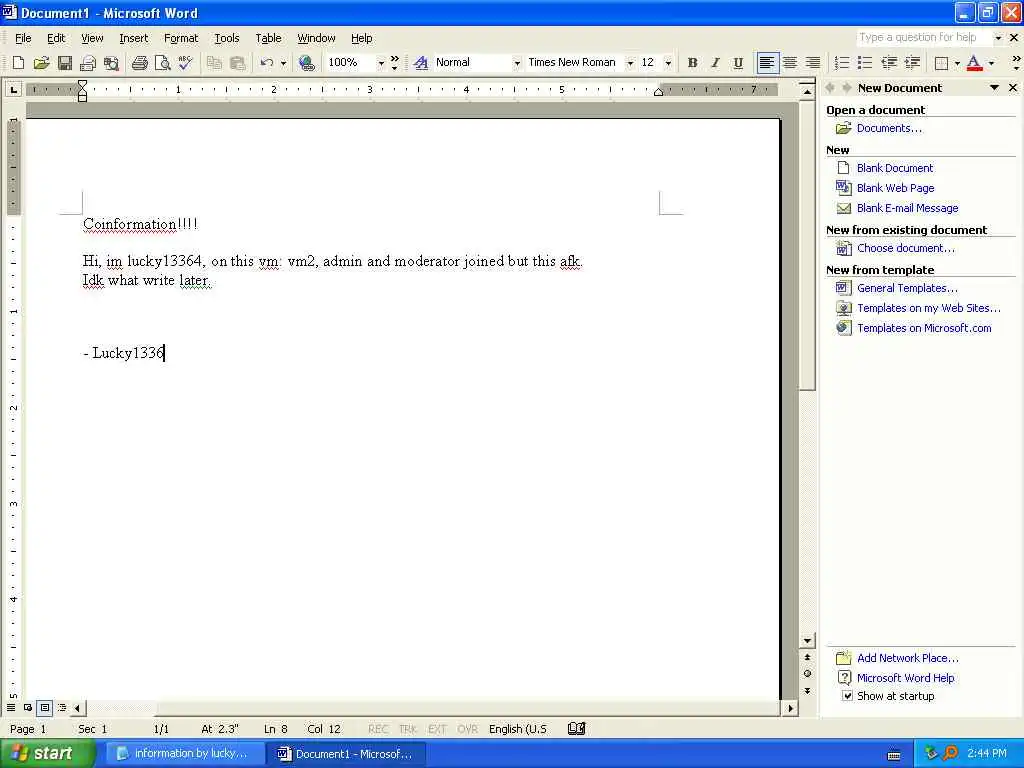Click the Paste toolbar icon
This screenshot has width=1024, height=768.
(237, 63)
